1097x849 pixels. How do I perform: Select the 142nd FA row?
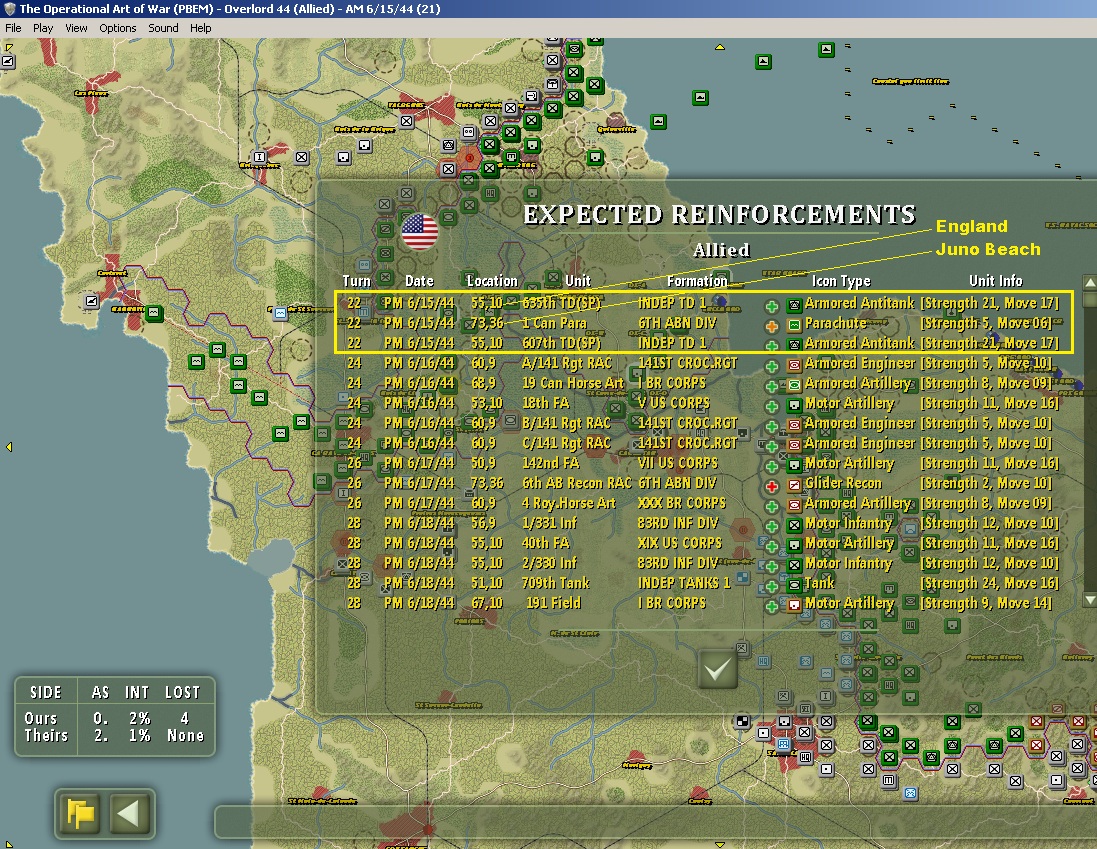coord(703,463)
